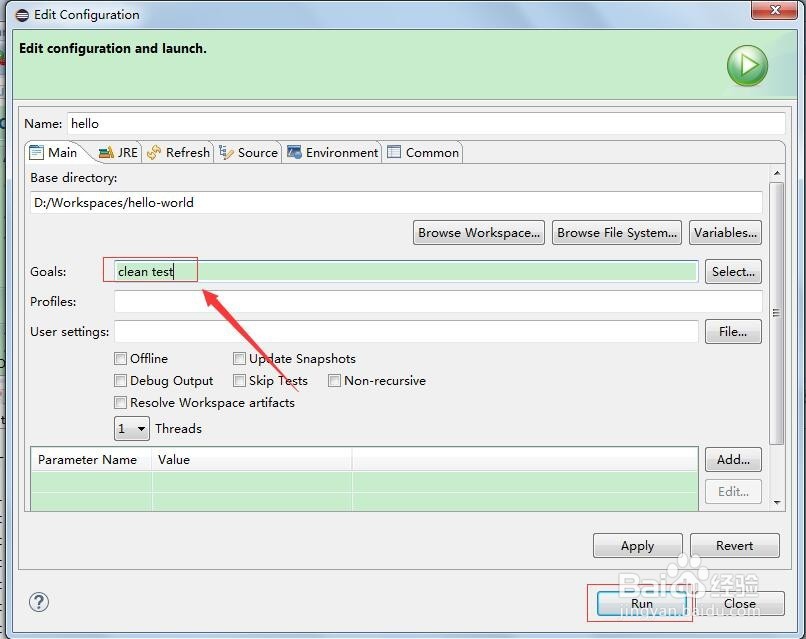Check the Skip Tests option
This screenshot has height=639, width=806.
click(239, 380)
